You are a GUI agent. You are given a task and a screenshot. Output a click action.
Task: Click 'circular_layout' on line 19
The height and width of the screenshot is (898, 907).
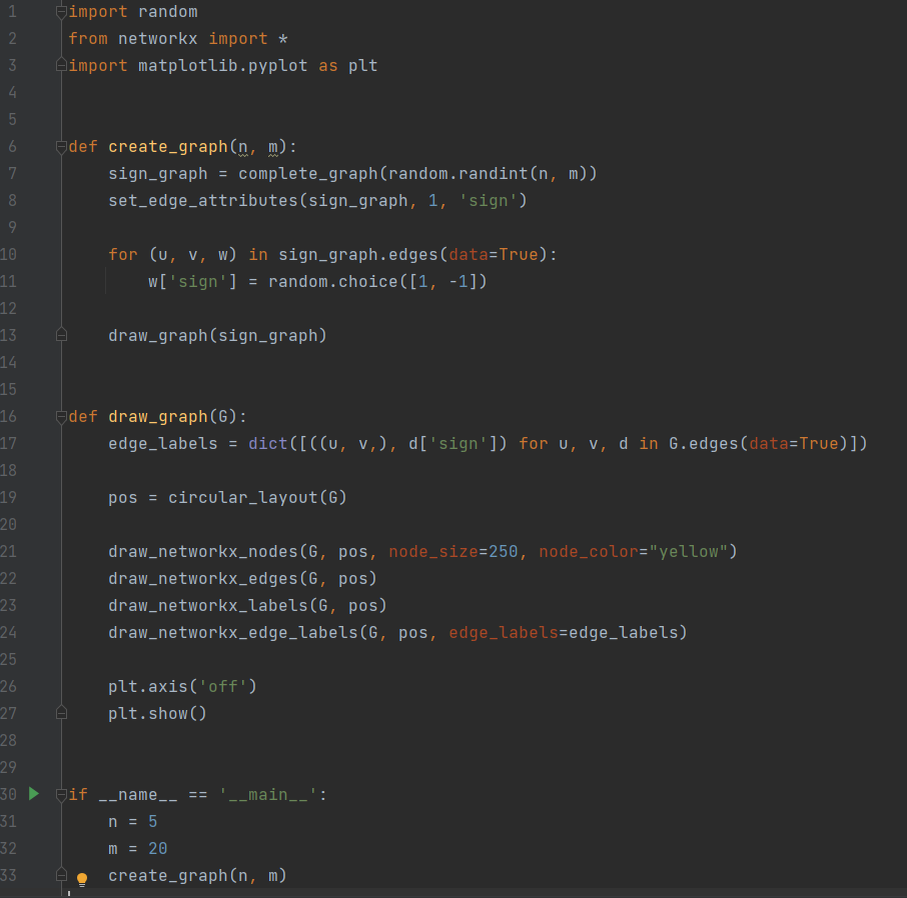point(243,498)
